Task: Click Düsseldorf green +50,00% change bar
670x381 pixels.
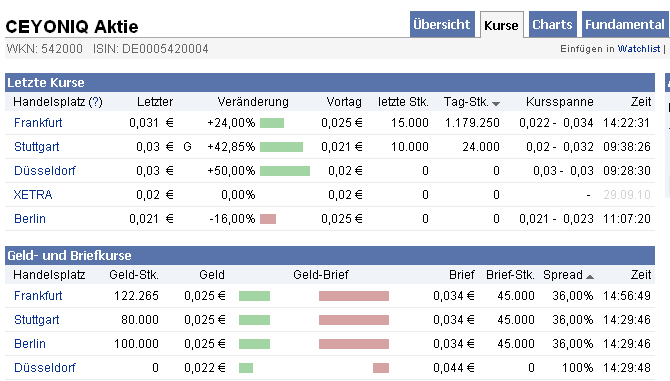Action: 285,171
